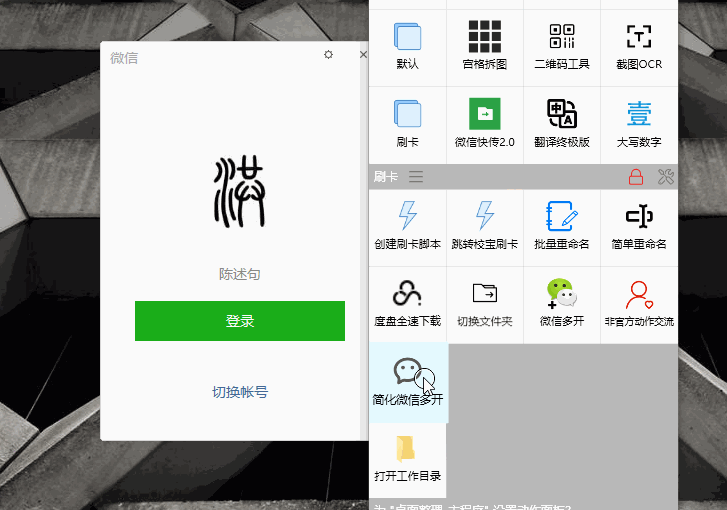The height and width of the screenshot is (510, 727).
Task: Expand the hamburger menu beside 刷卡 title
Action: point(416,177)
